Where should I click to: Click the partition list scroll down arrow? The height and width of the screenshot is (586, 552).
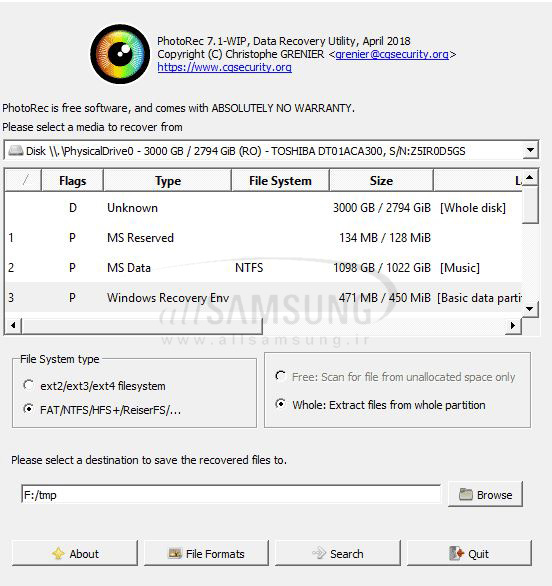[x=530, y=309]
